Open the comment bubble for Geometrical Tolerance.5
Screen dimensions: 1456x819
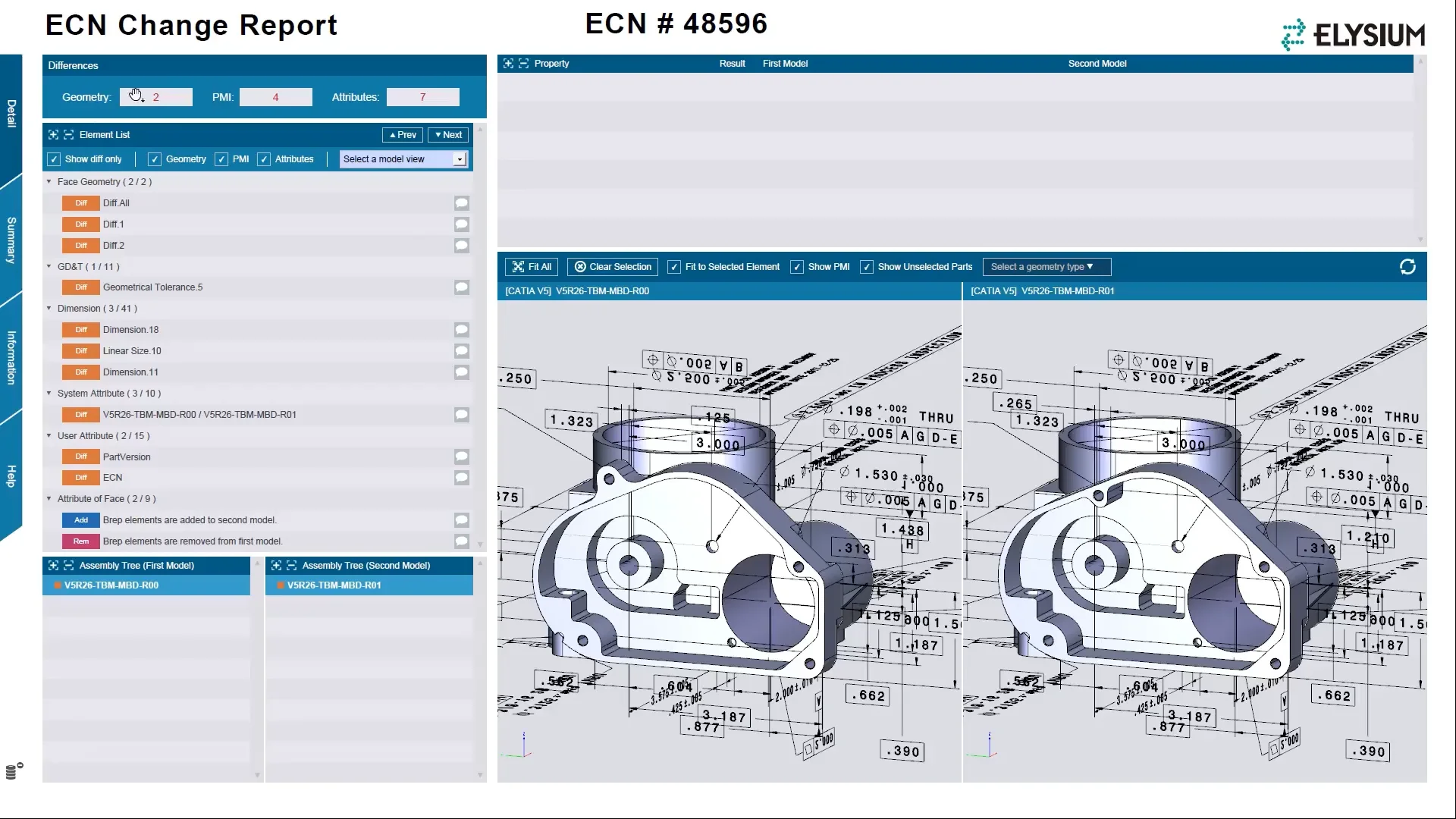pyautogui.click(x=461, y=287)
